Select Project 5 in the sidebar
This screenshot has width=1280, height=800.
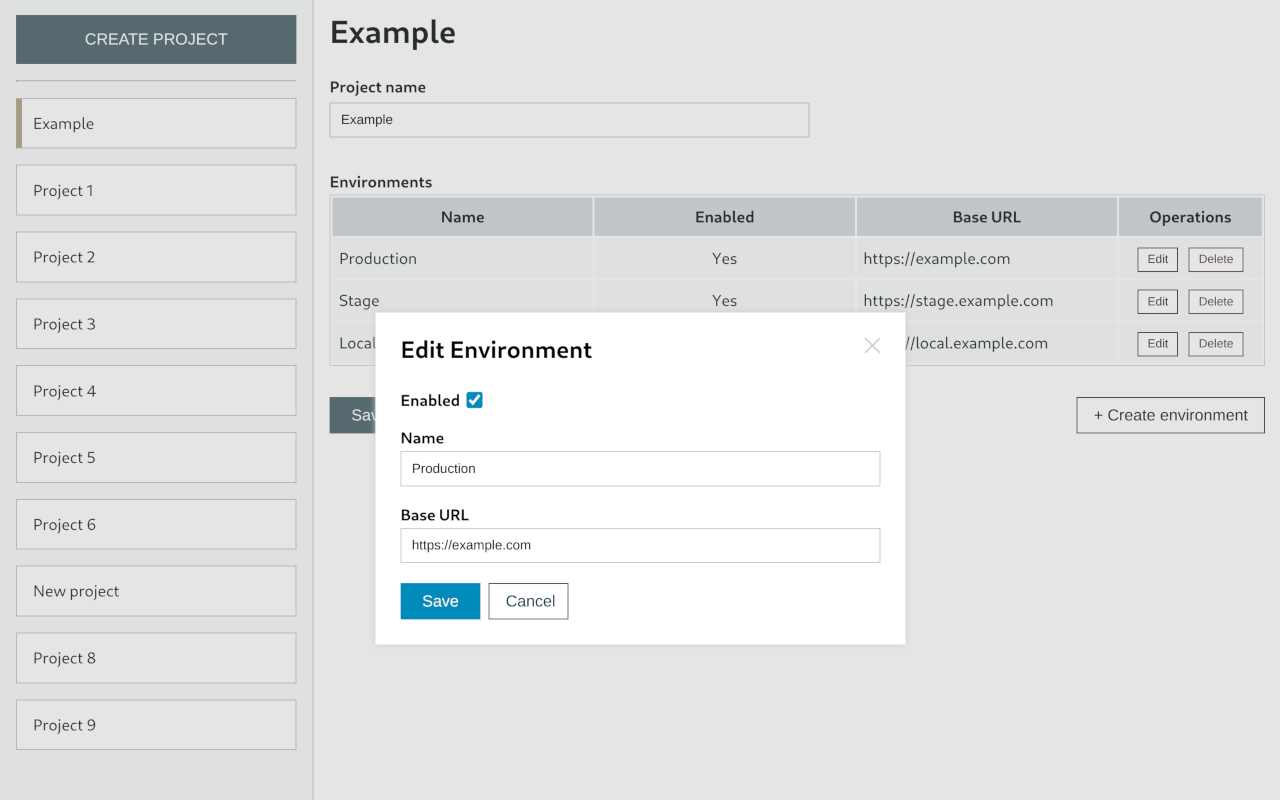click(x=156, y=457)
